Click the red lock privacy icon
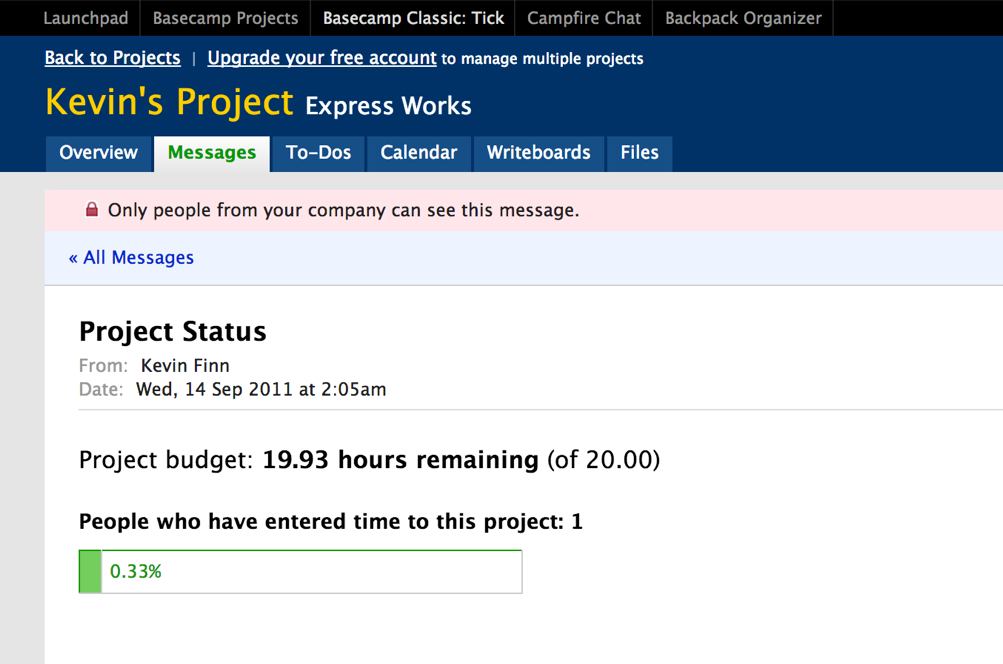Image resolution: width=1003 pixels, height=664 pixels. (91, 209)
